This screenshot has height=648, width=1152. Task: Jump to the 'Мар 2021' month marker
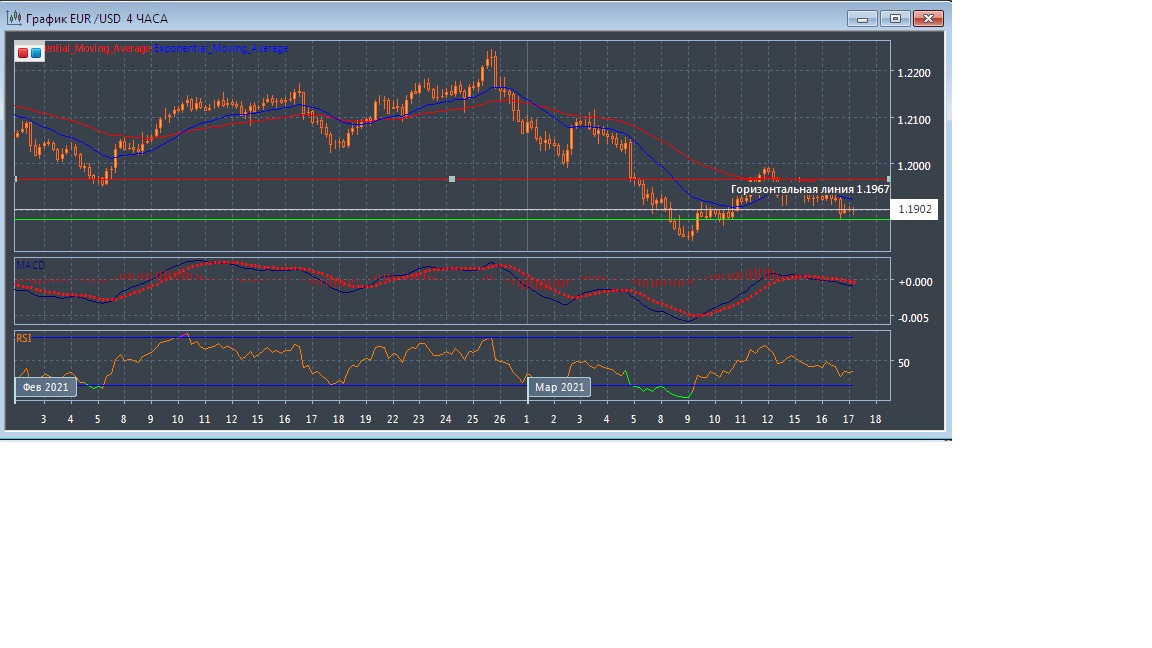pyautogui.click(x=559, y=387)
